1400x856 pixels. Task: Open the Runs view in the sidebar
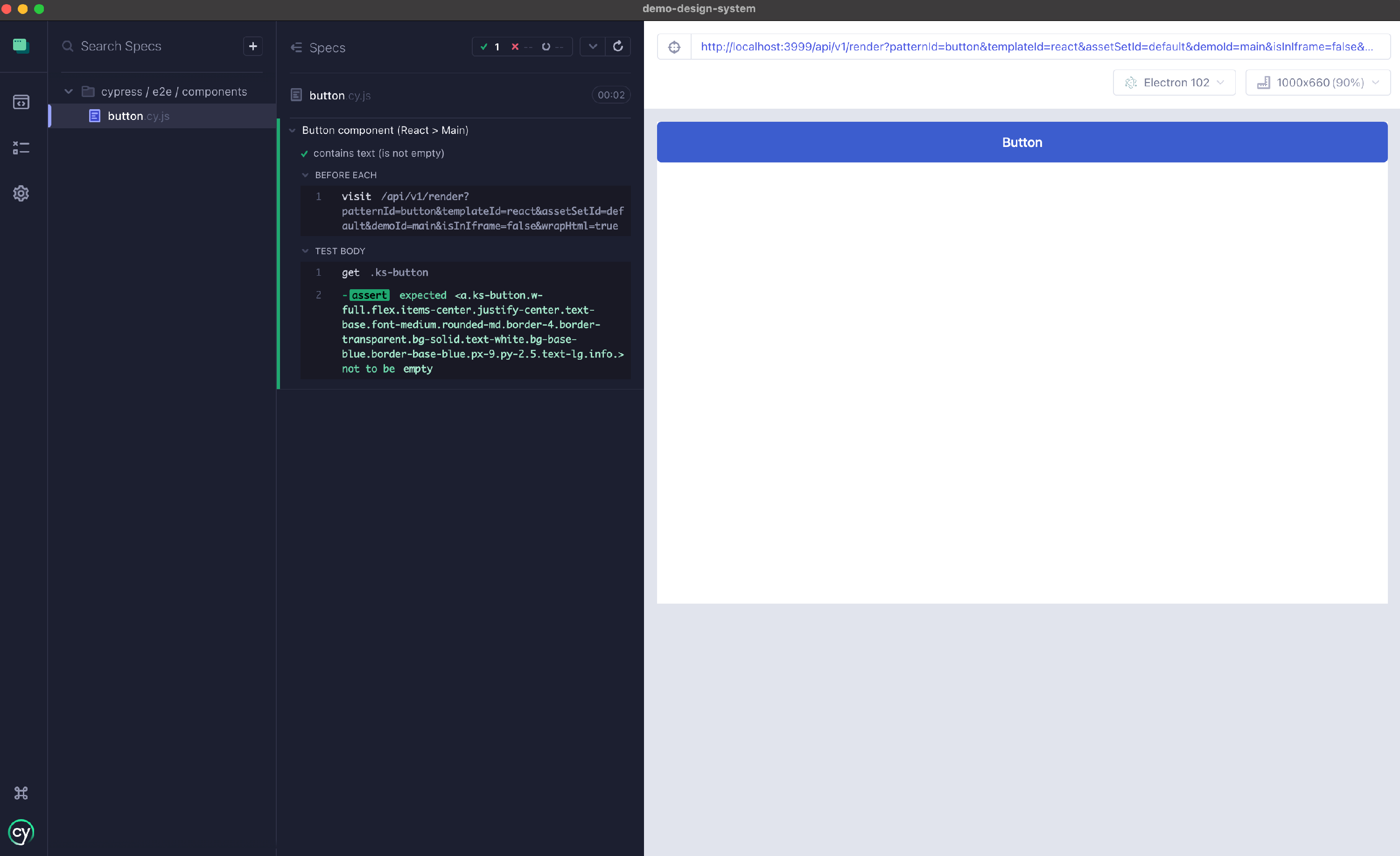pos(21,148)
